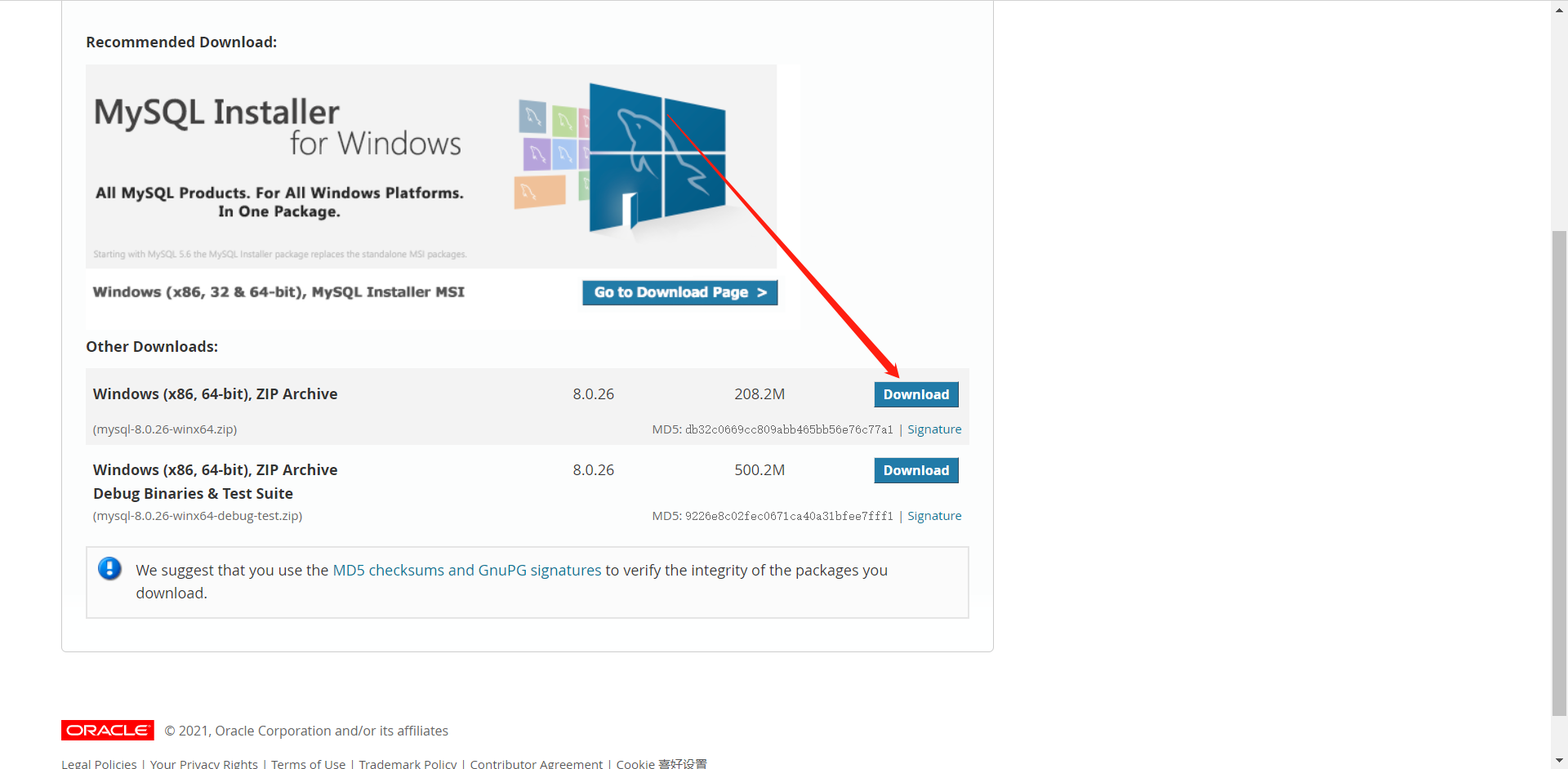The width and height of the screenshot is (1568, 769).
Task: Open Cookie 喜好设置 footer link
Action: point(661,764)
